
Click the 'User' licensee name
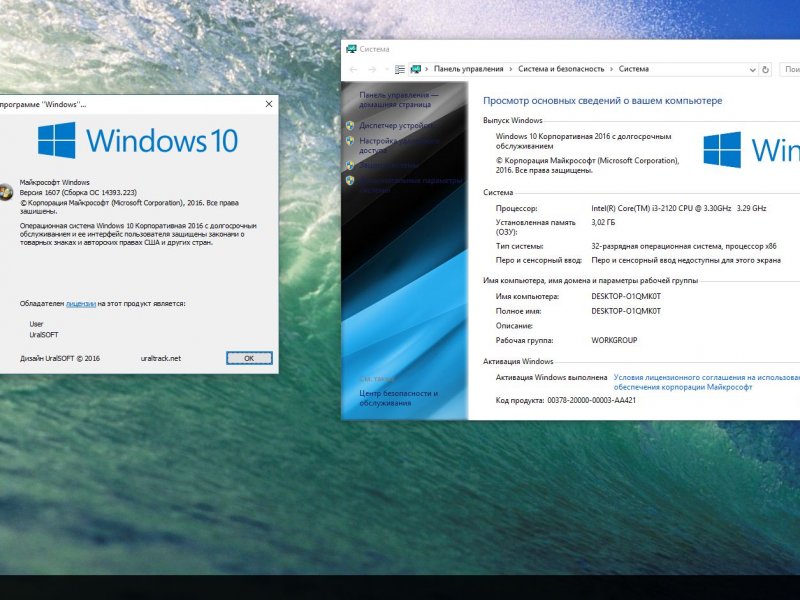click(36, 324)
